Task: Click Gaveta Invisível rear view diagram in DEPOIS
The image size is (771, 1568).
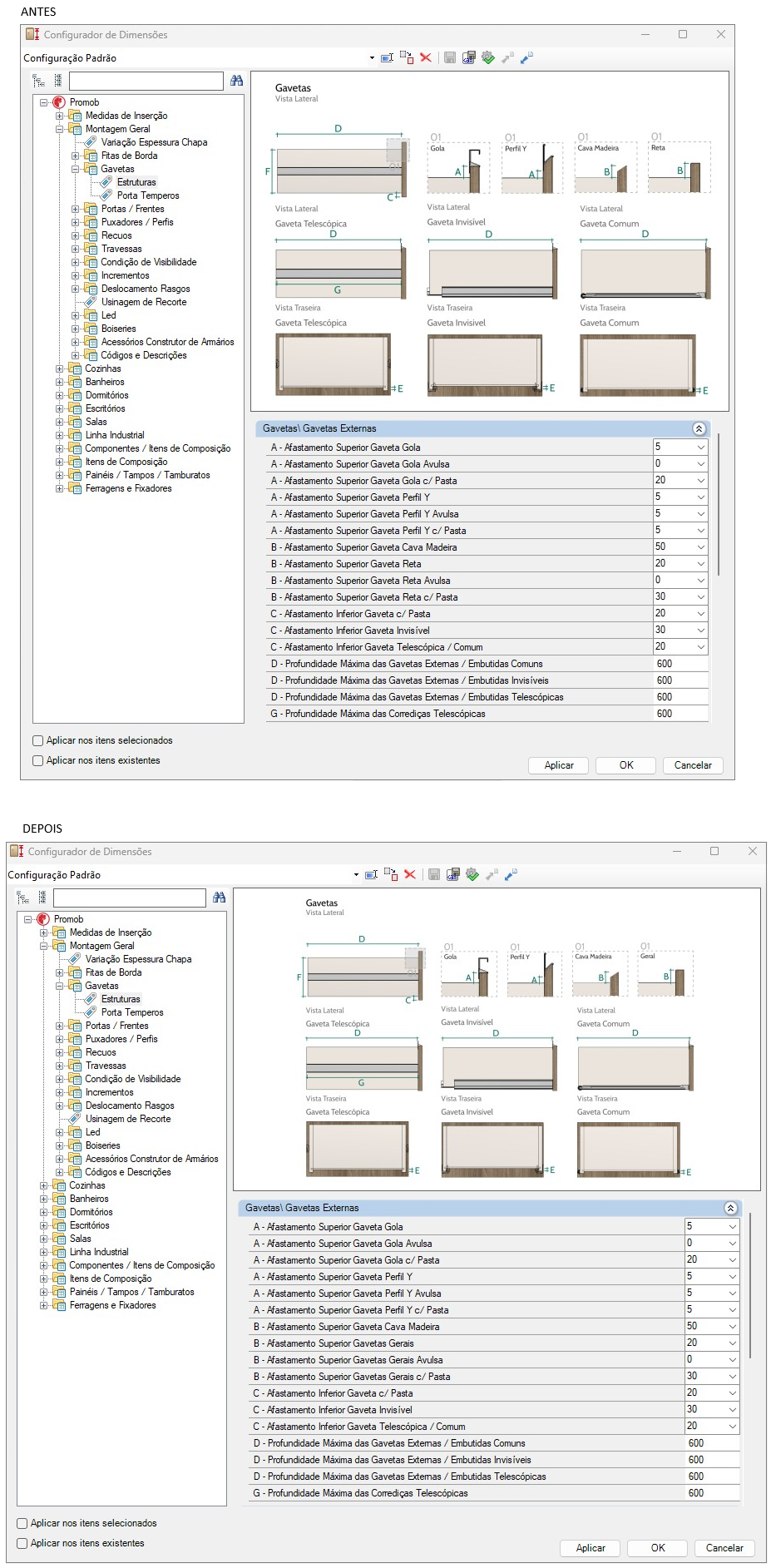Action: pyautogui.click(x=493, y=1150)
